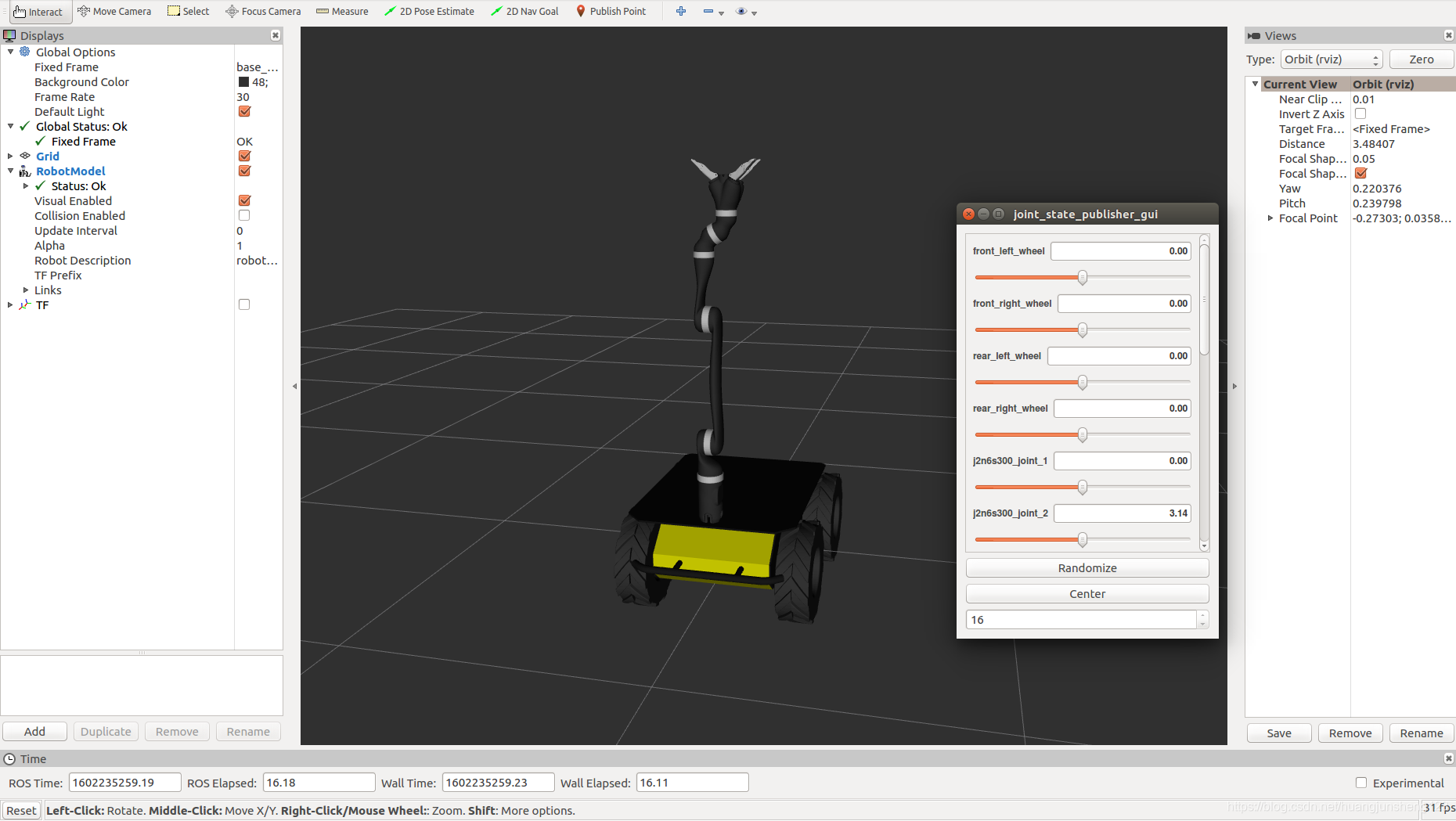Click the front_left_wheel slider handle

pyautogui.click(x=1083, y=277)
